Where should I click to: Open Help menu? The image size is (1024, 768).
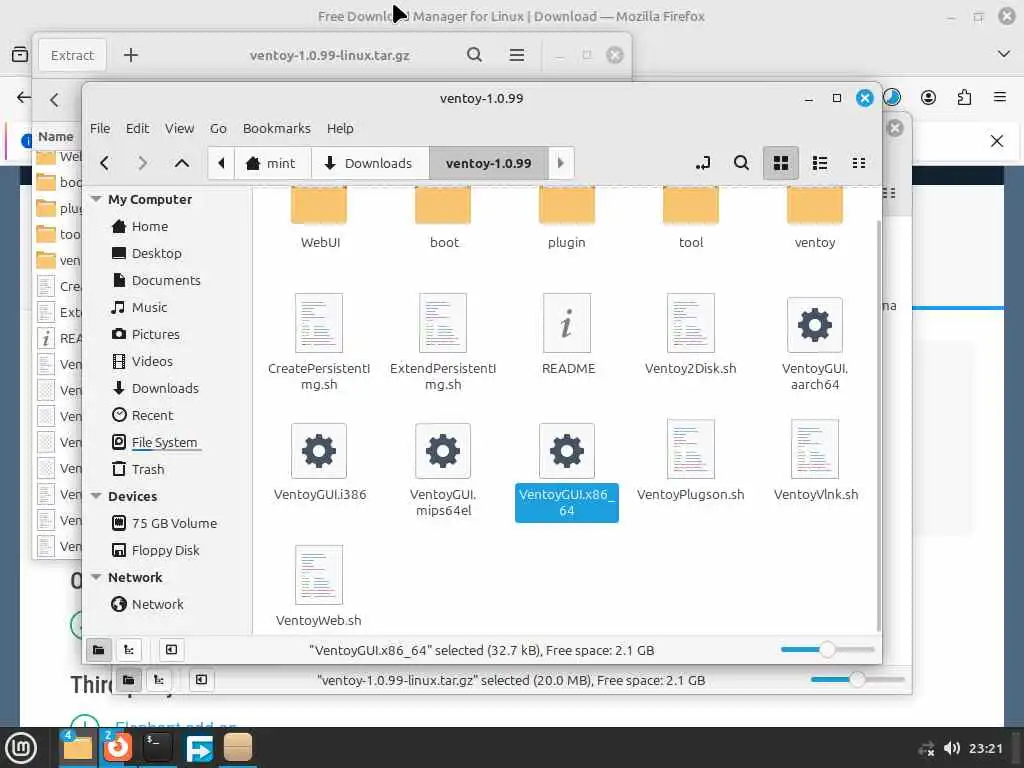tap(340, 129)
